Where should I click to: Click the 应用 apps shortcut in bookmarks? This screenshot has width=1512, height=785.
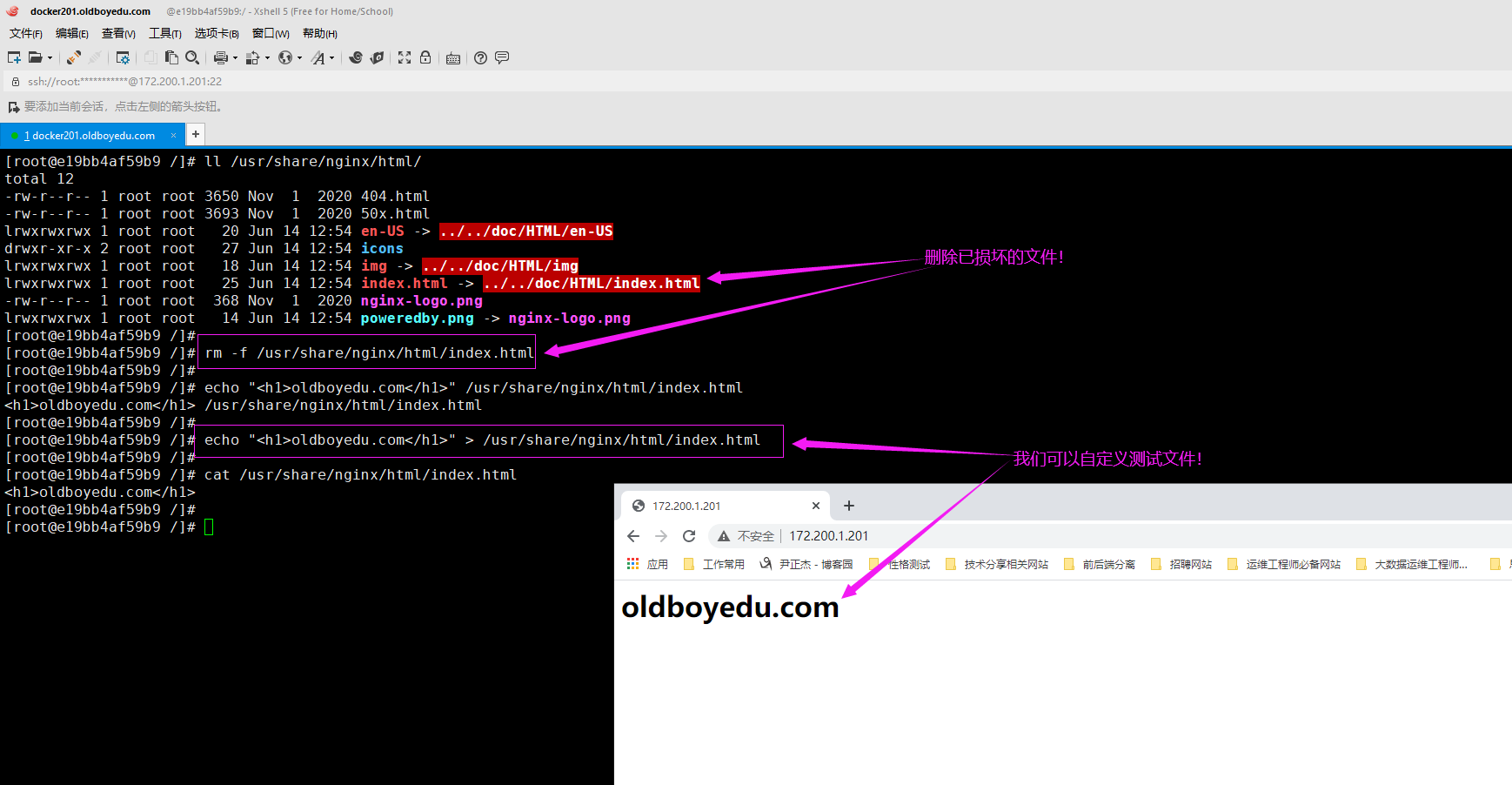point(647,564)
